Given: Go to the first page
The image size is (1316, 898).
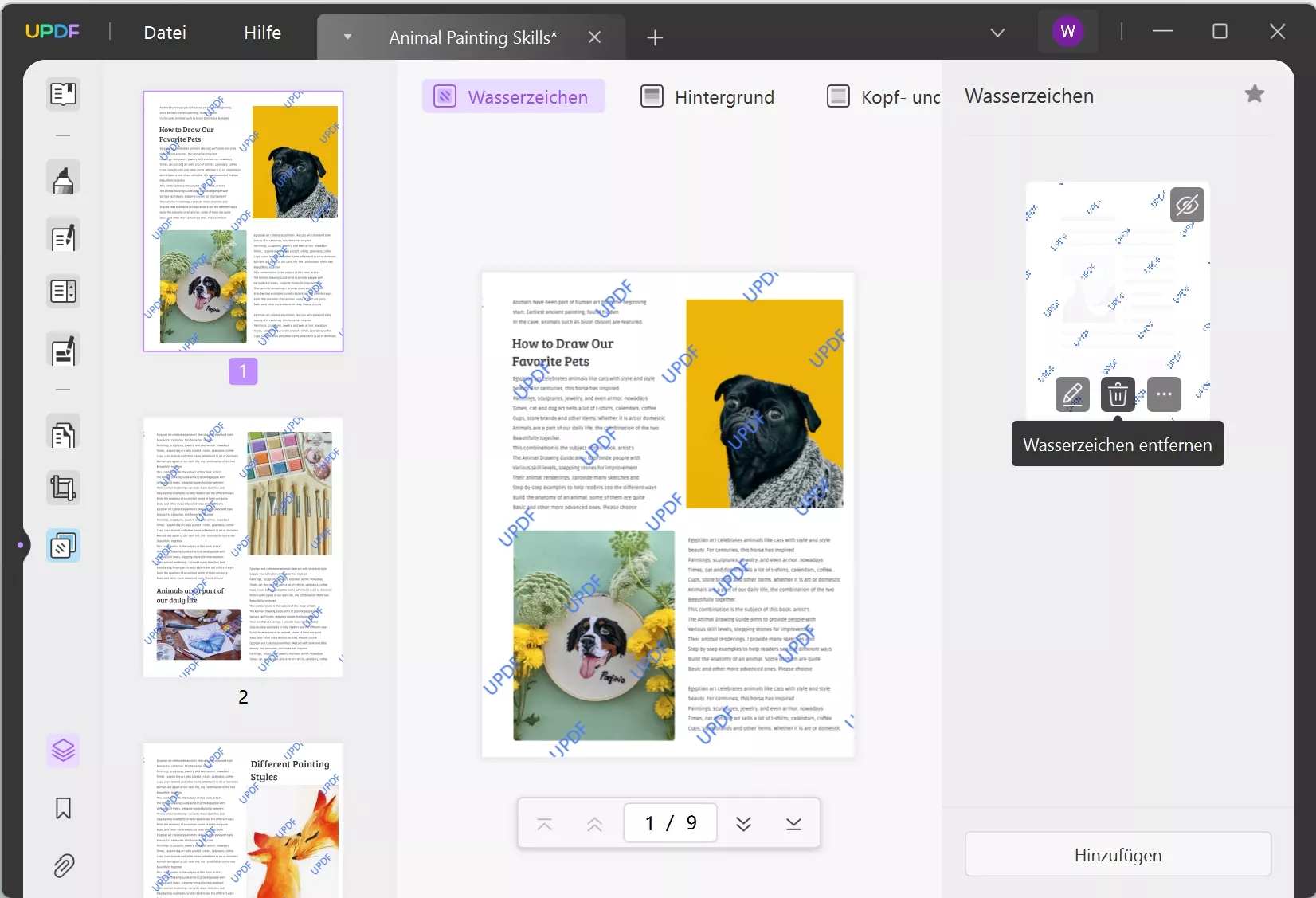Looking at the screenshot, I should [x=545, y=824].
